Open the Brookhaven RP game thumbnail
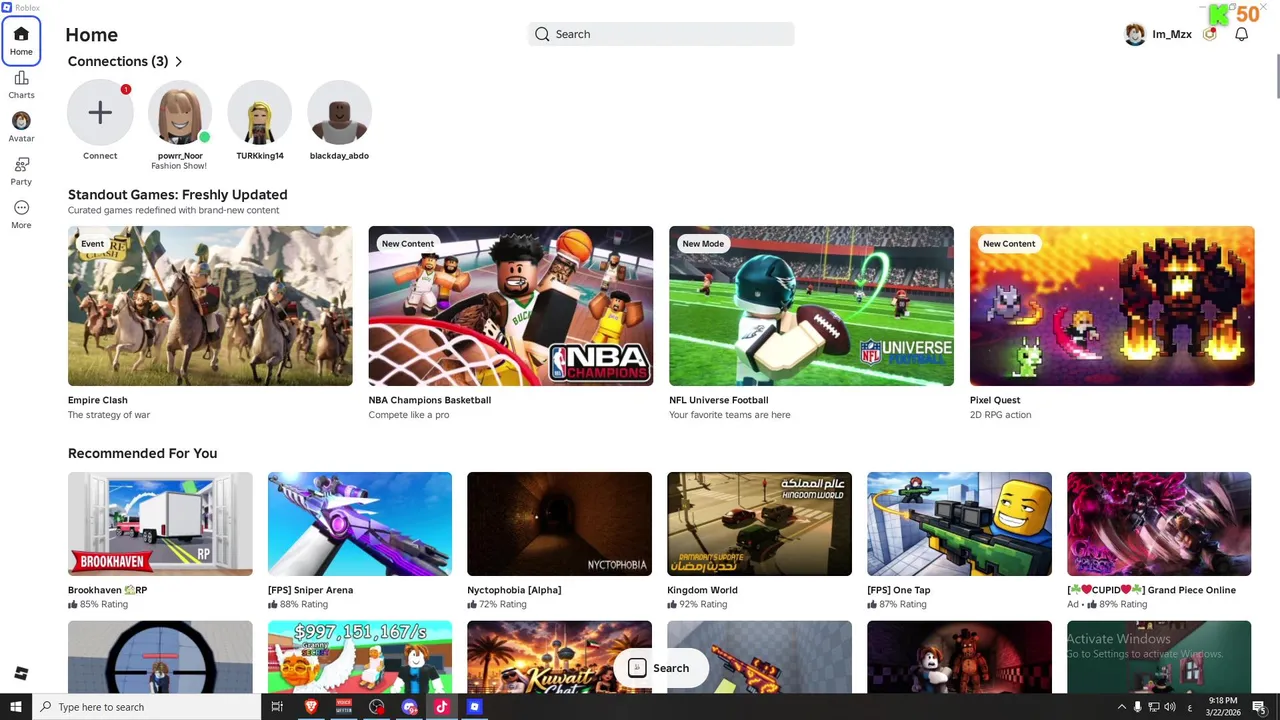 [160, 524]
